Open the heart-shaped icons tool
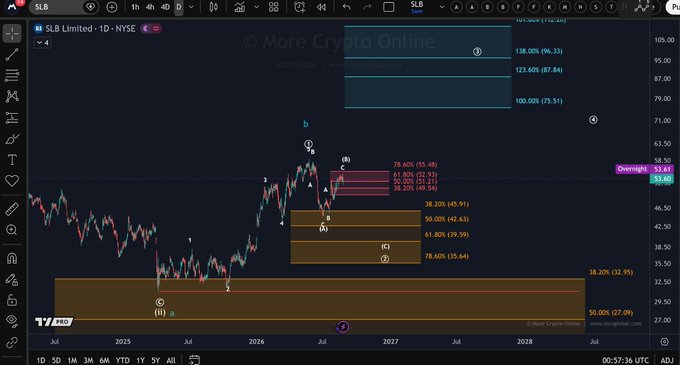This screenshot has width=680, height=365. click(12, 181)
